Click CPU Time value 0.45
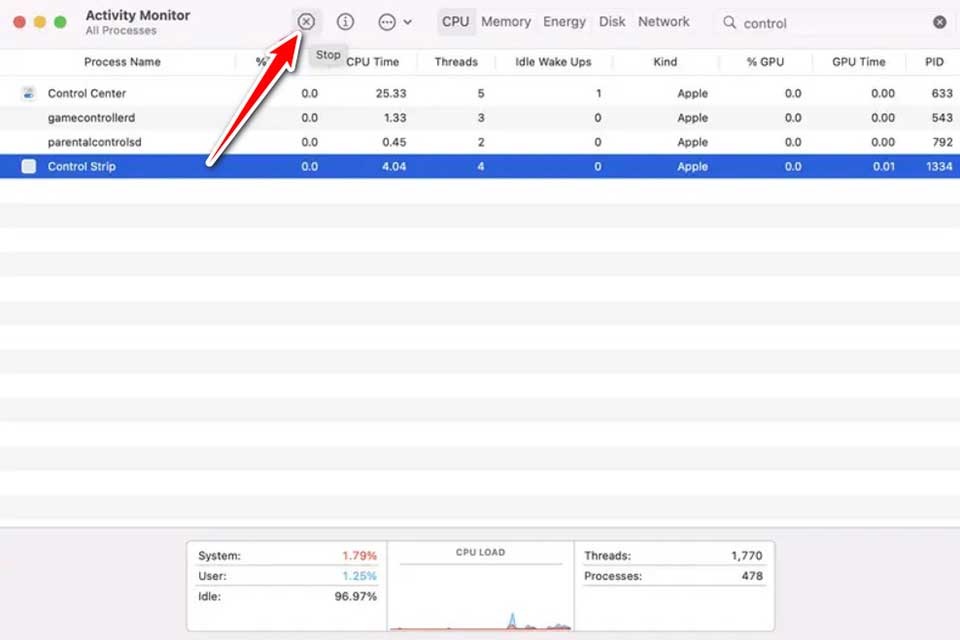The width and height of the screenshot is (960, 640). click(x=394, y=142)
